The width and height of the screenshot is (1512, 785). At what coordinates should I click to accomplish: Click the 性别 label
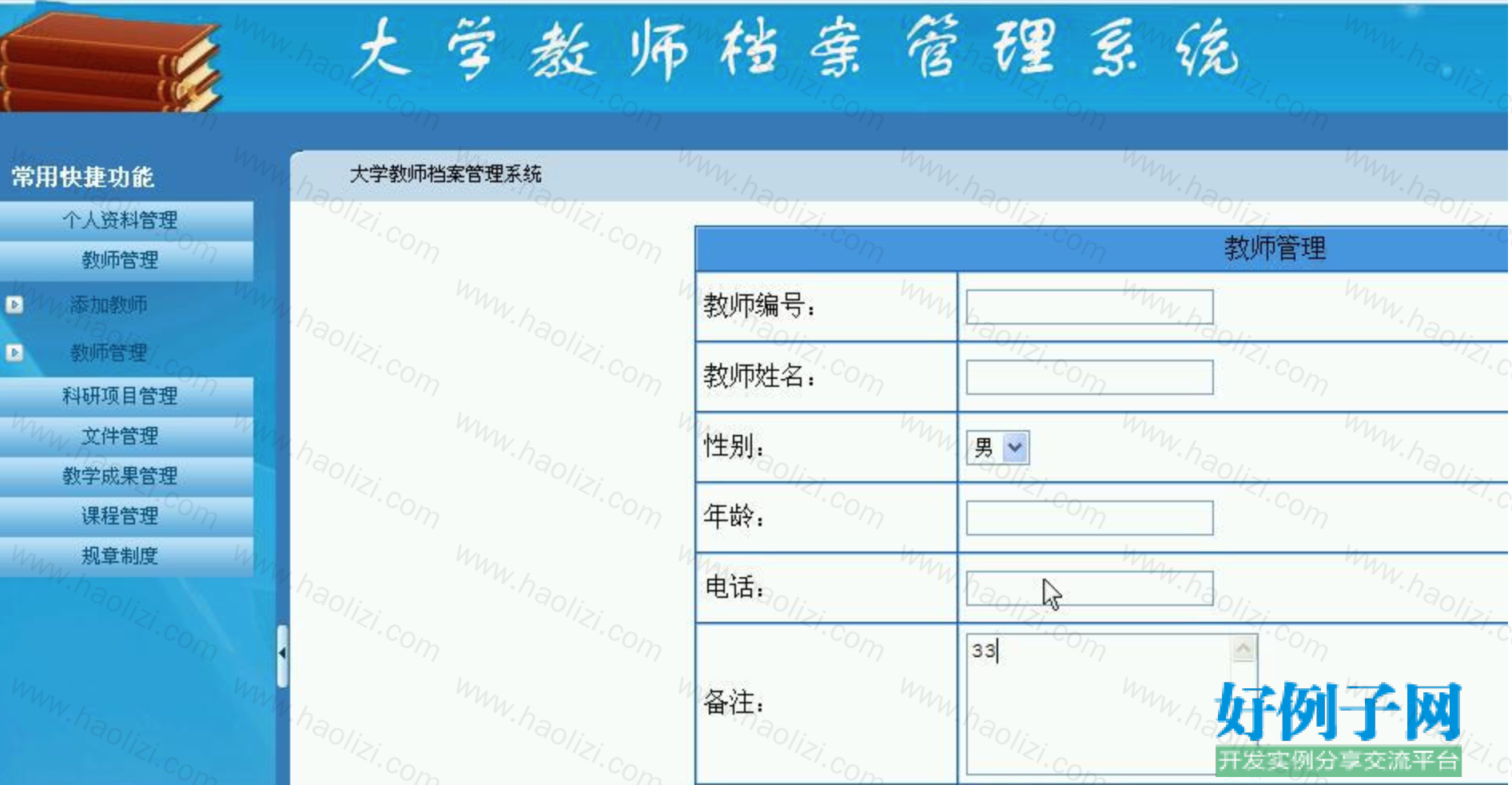[x=734, y=446]
